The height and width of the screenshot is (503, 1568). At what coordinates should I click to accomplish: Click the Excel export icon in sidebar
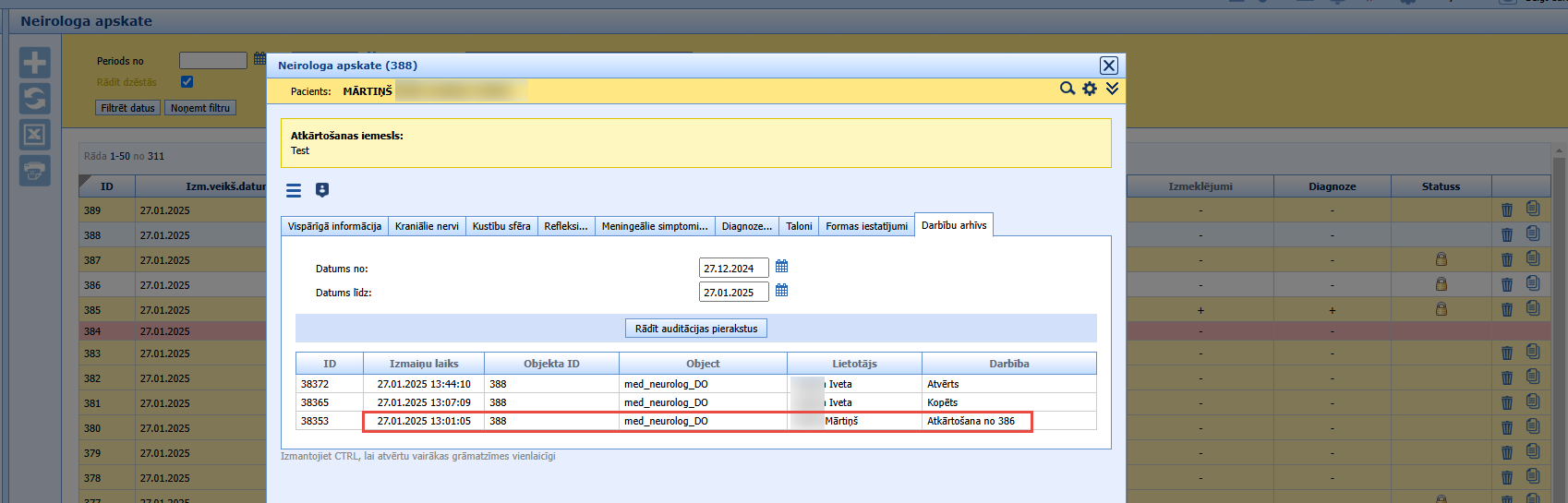(35, 135)
